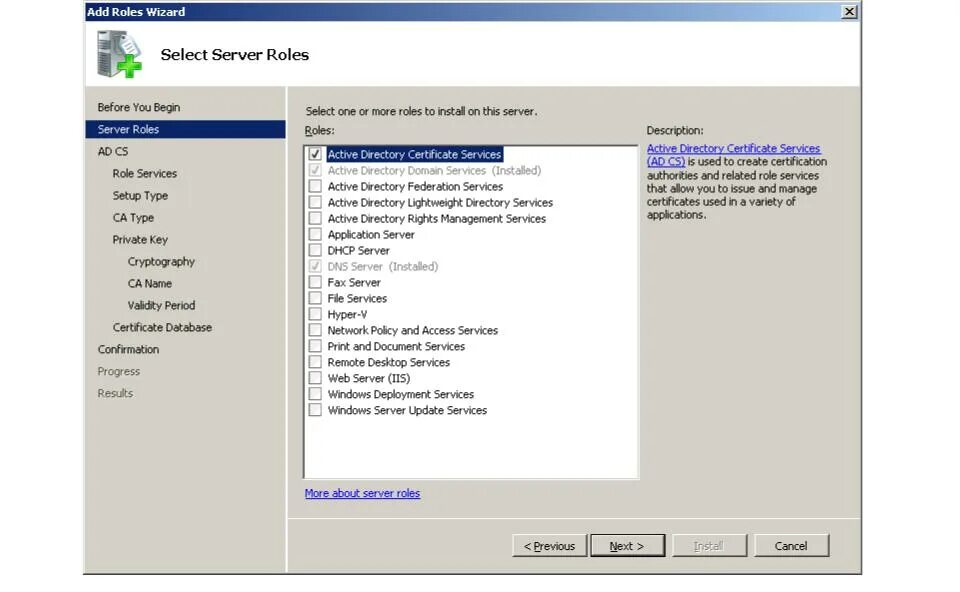Check Active Directory Federation Services checkbox
This screenshot has height=592, width=960.
point(315,186)
